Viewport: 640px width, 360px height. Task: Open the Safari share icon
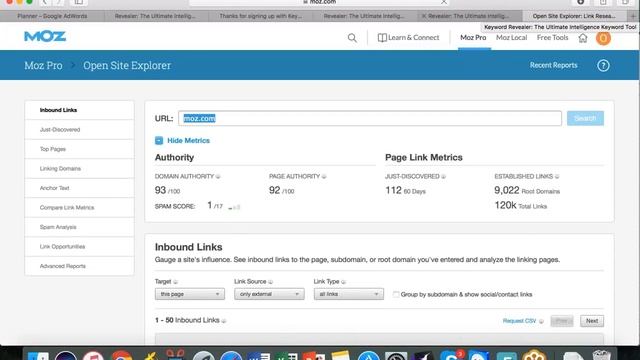pos(603,2)
